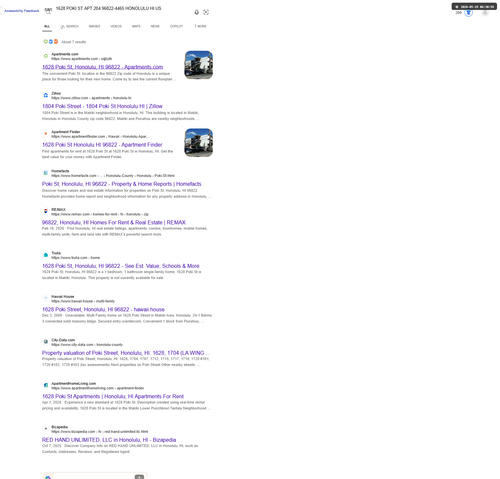Screen dimensions: 500x479
Task: Open '1628 Poki St Apartments' For Rent result
Action: coord(113,396)
